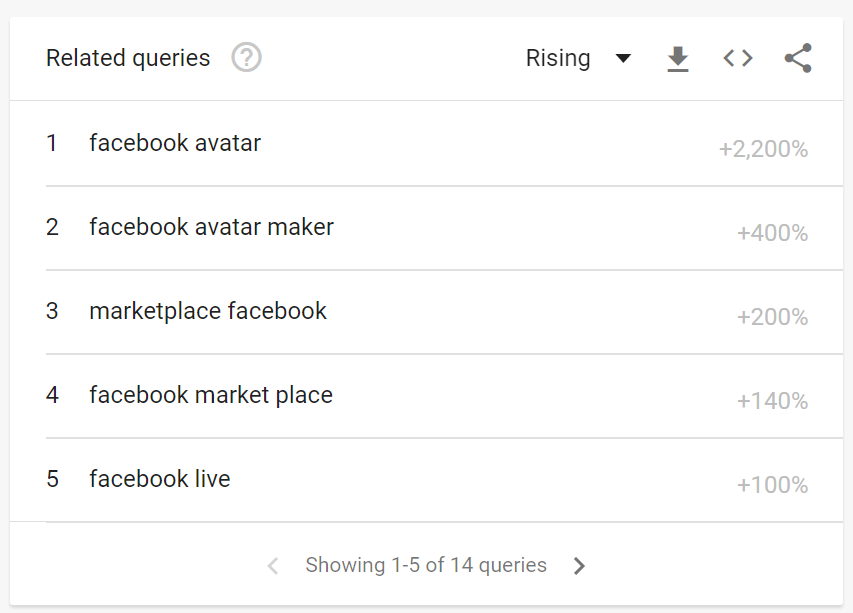Click the +100% rising value
853x613 pixels.
(x=772, y=486)
